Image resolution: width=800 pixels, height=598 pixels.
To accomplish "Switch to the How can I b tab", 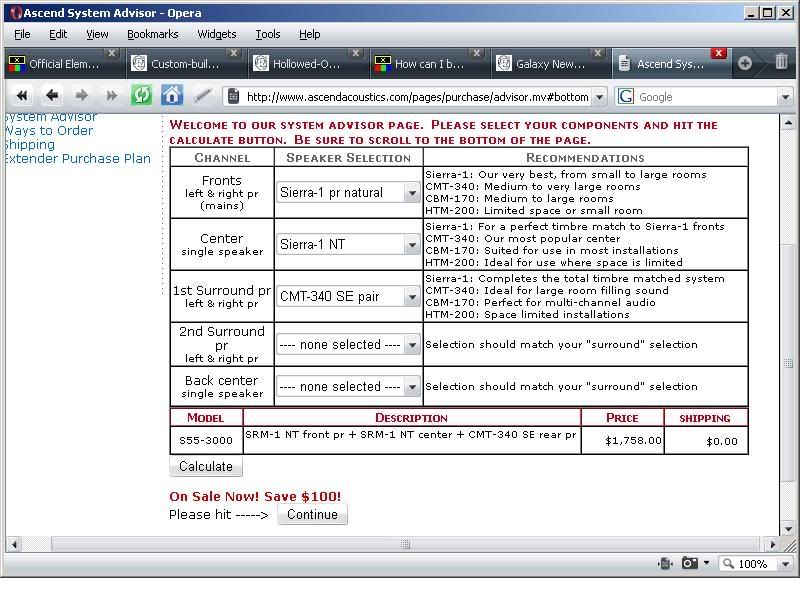I will click(428, 64).
